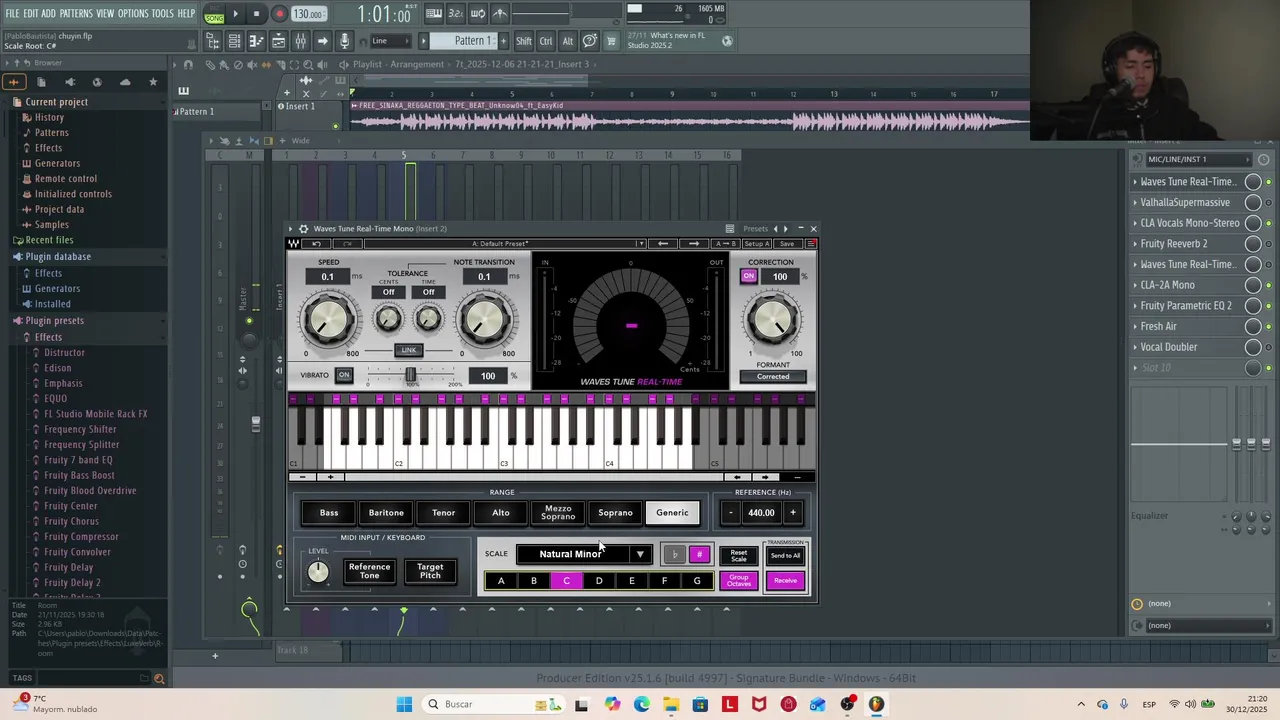Expand the Current project tree item
Screen dimensions: 1280x720
pyautogui.click(x=56, y=102)
